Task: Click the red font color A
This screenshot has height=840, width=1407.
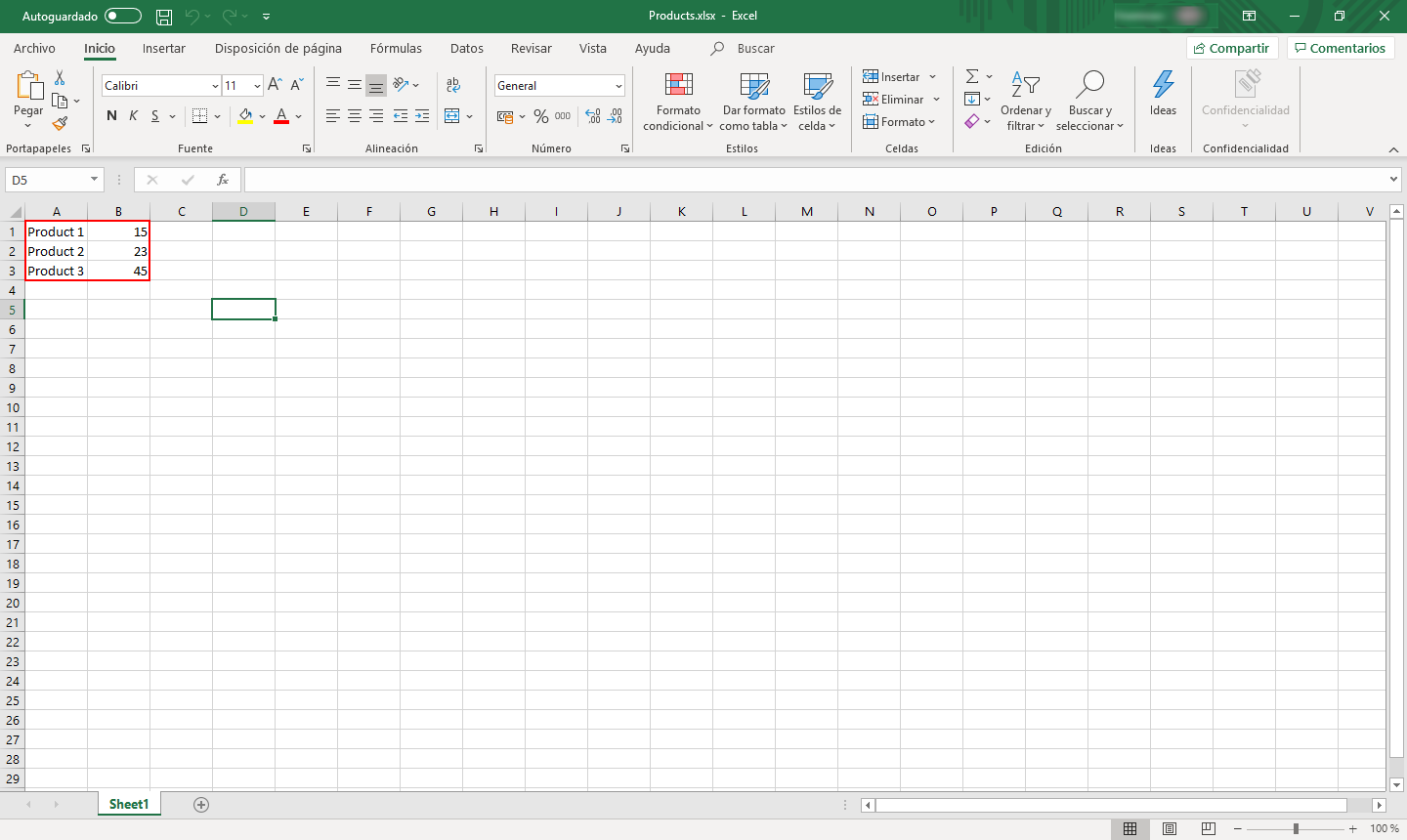Action: click(x=281, y=116)
